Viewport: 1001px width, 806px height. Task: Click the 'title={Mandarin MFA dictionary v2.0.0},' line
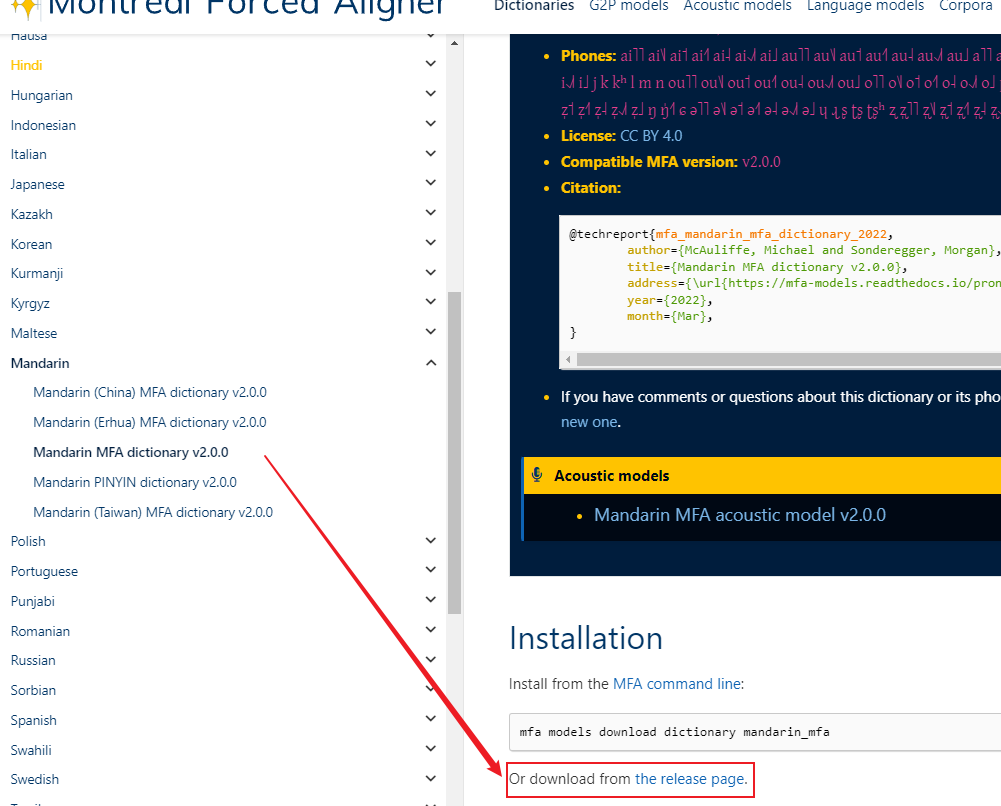[x=767, y=267]
